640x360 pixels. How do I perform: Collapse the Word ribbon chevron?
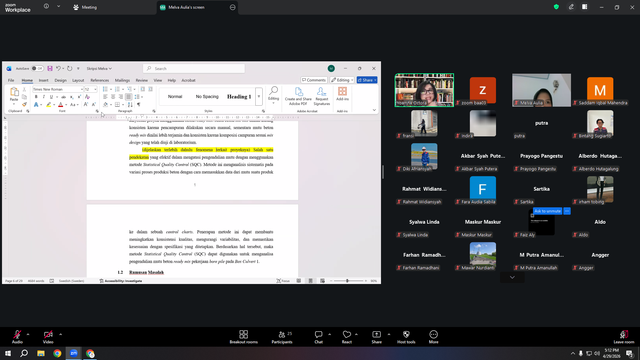click(x=374, y=110)
